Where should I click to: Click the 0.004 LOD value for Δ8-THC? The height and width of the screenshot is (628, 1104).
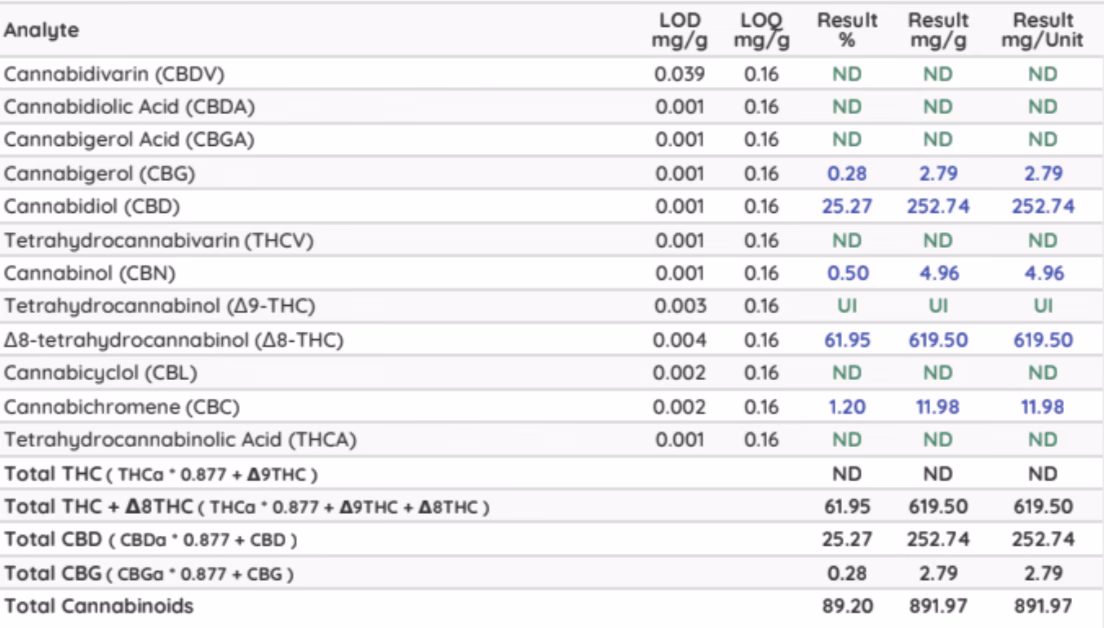coord(680,340)
